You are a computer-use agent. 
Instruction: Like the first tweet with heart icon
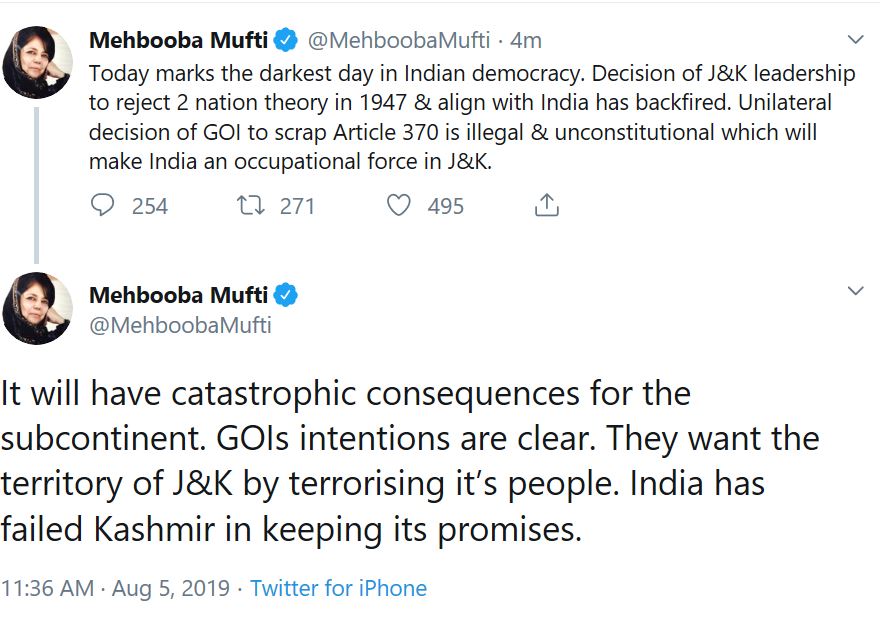(x=398, y=206)
